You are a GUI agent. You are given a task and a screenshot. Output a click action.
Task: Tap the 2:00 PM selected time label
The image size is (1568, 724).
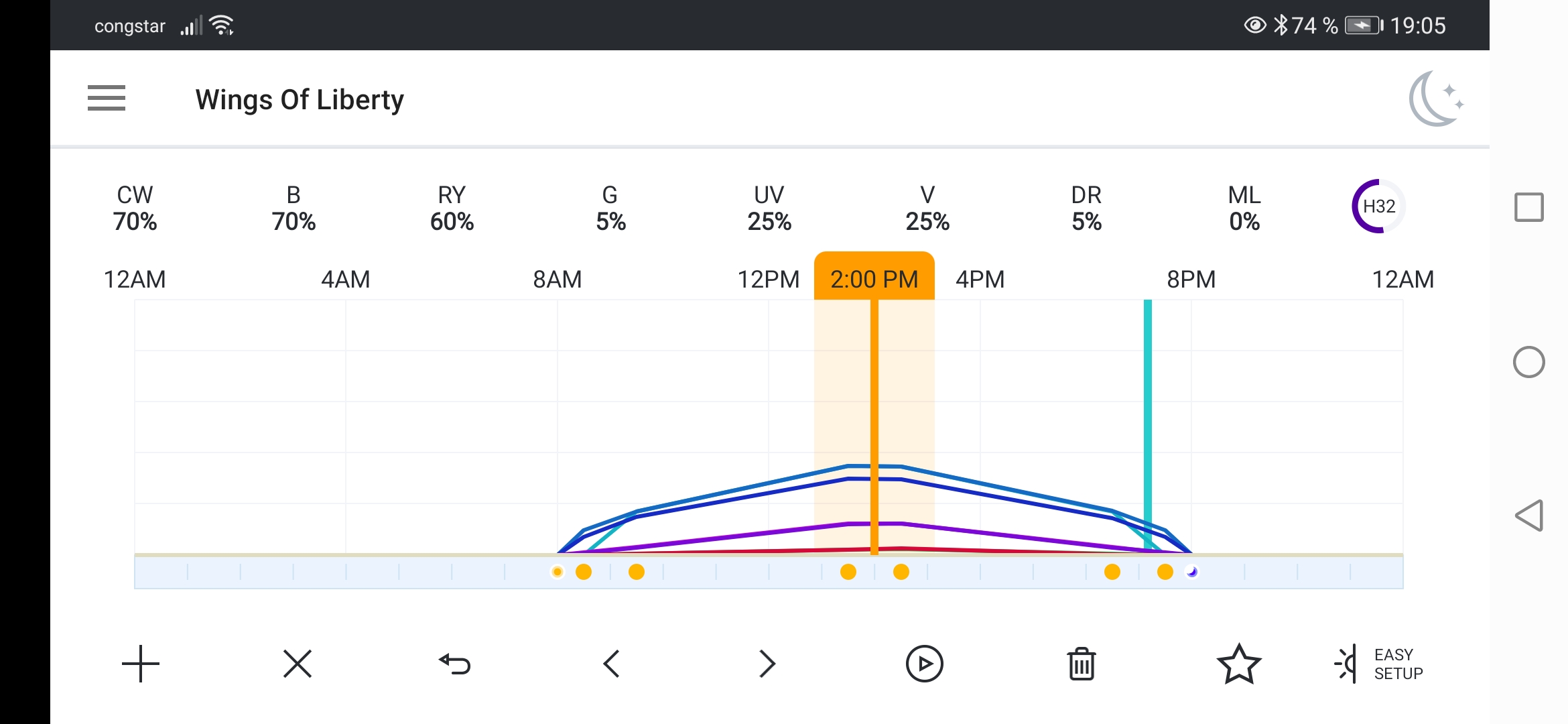coord(874,279)
